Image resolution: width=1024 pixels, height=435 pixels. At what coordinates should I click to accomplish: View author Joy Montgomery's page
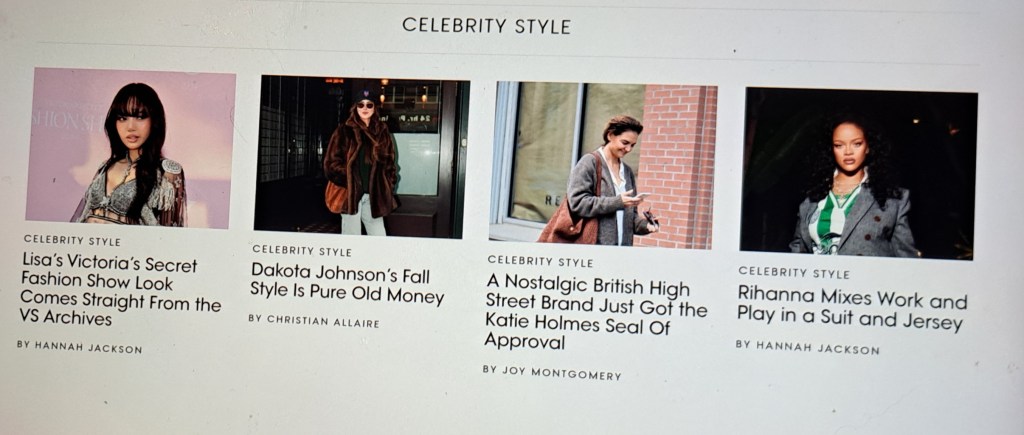click(551, 372)
